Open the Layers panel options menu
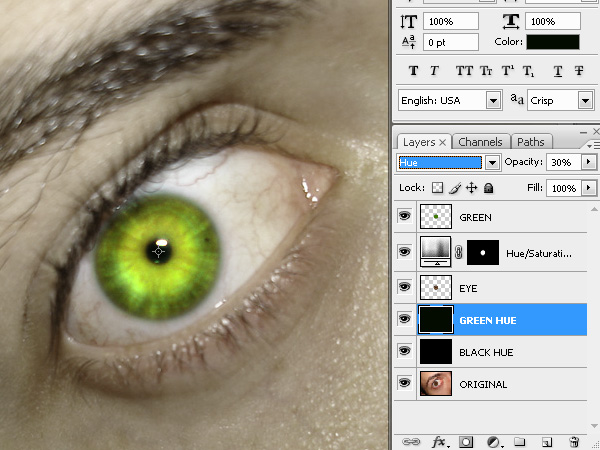Viewport: 600px width, 450px height. pyautogui.click(x=593, y=145)
